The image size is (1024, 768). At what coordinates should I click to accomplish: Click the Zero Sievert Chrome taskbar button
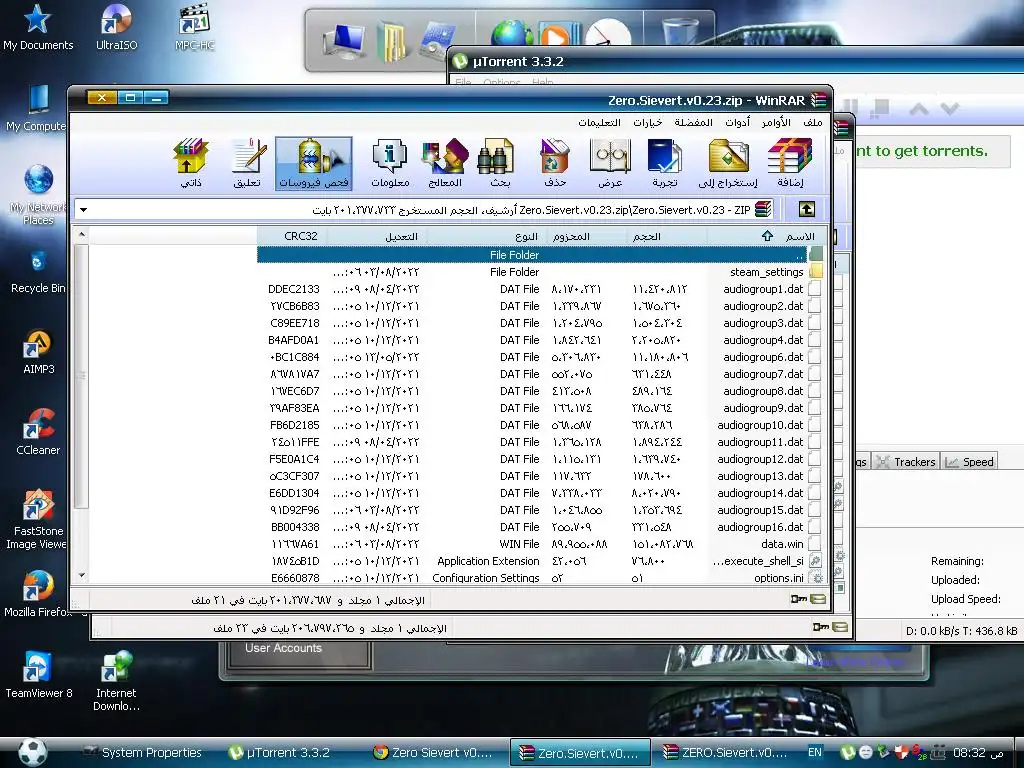[432, 752]
